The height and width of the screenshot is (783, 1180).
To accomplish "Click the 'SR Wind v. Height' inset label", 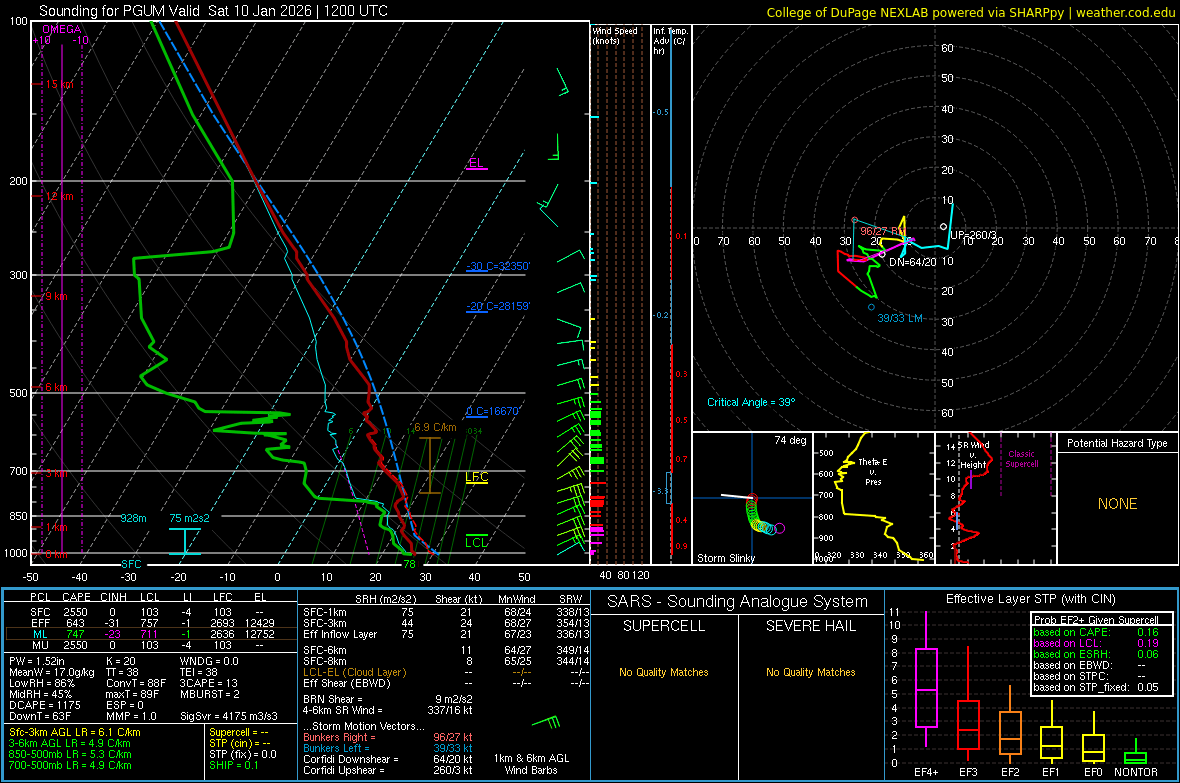I will [973, 455].
